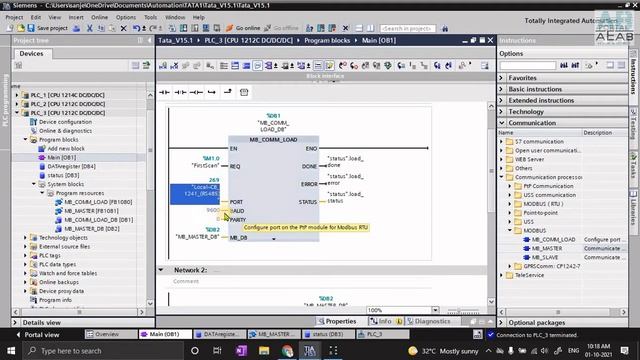The image size is (640, 360).
Task: Open Windows Task View in taskbar
Action: (217, 351)
